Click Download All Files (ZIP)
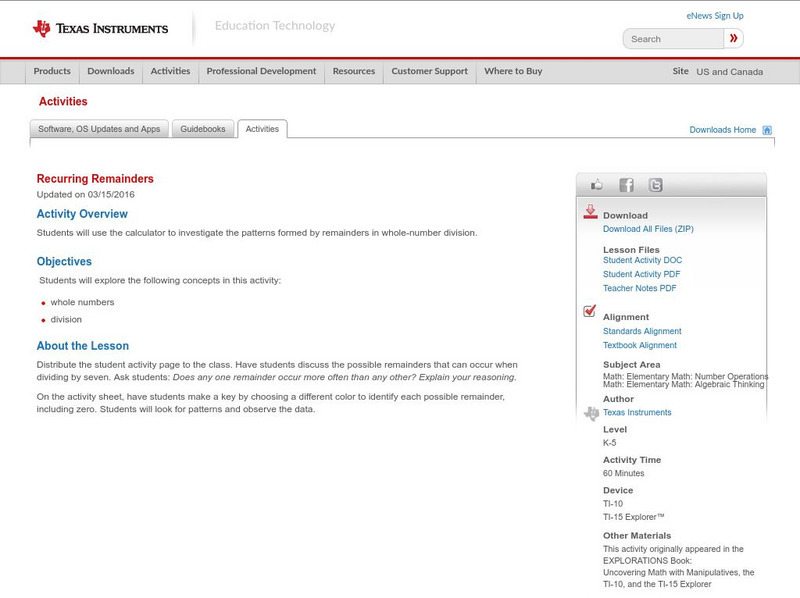Screen dimensions: 800x598 tap(648, 229)
